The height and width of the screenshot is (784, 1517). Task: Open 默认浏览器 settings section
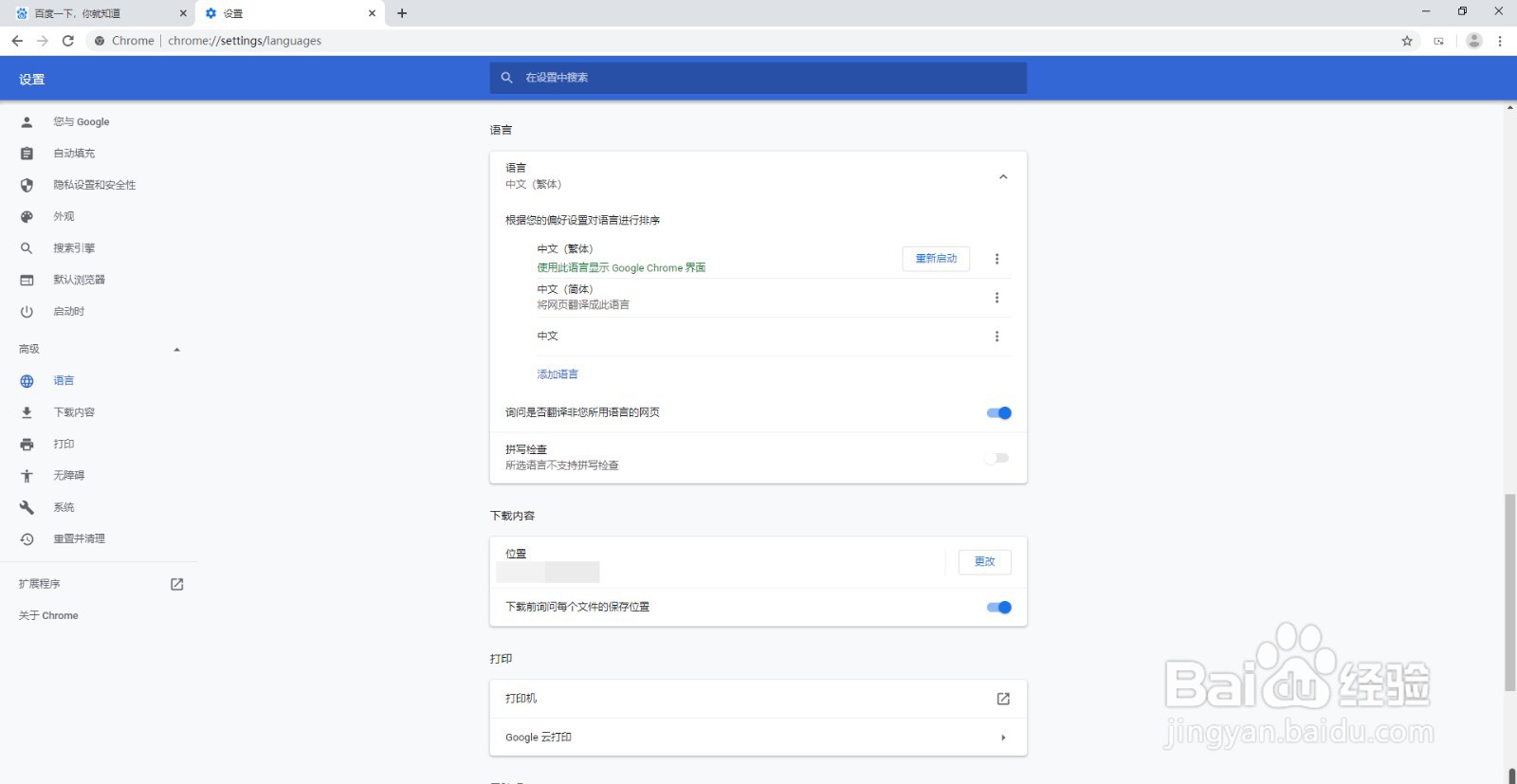click(x=80, y=280)
